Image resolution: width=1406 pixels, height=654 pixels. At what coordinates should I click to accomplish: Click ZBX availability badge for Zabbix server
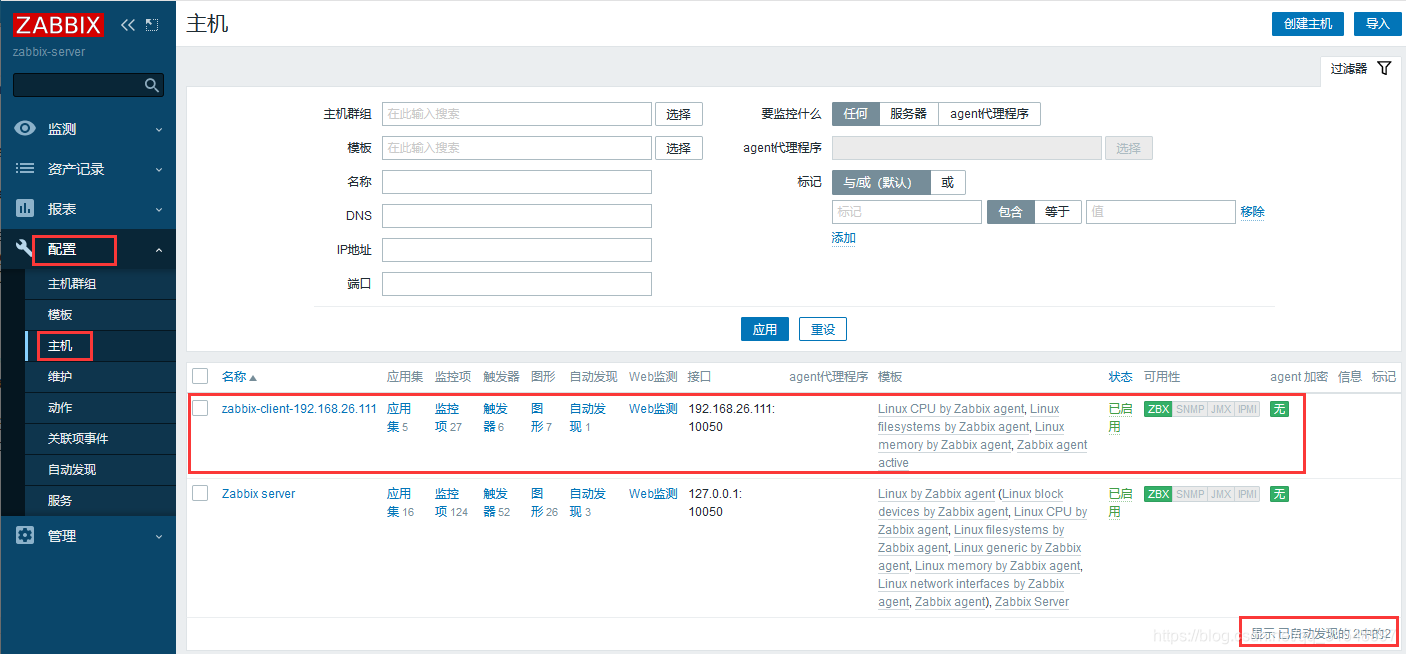pyautogui.click(x=1157, y=494)
